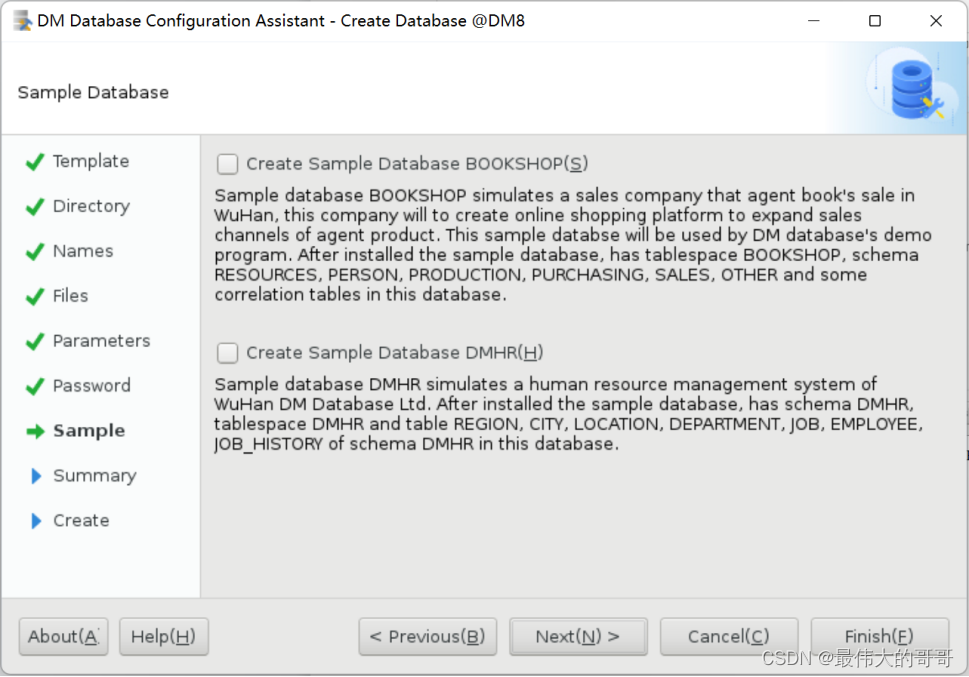
Task: Select the Directory step in sidebar
Action: [91, 206]
